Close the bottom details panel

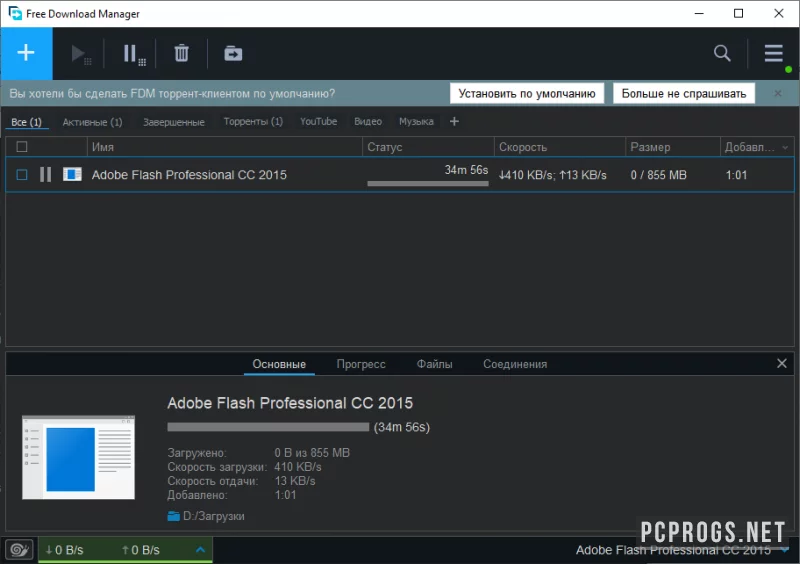pos(782,363)
